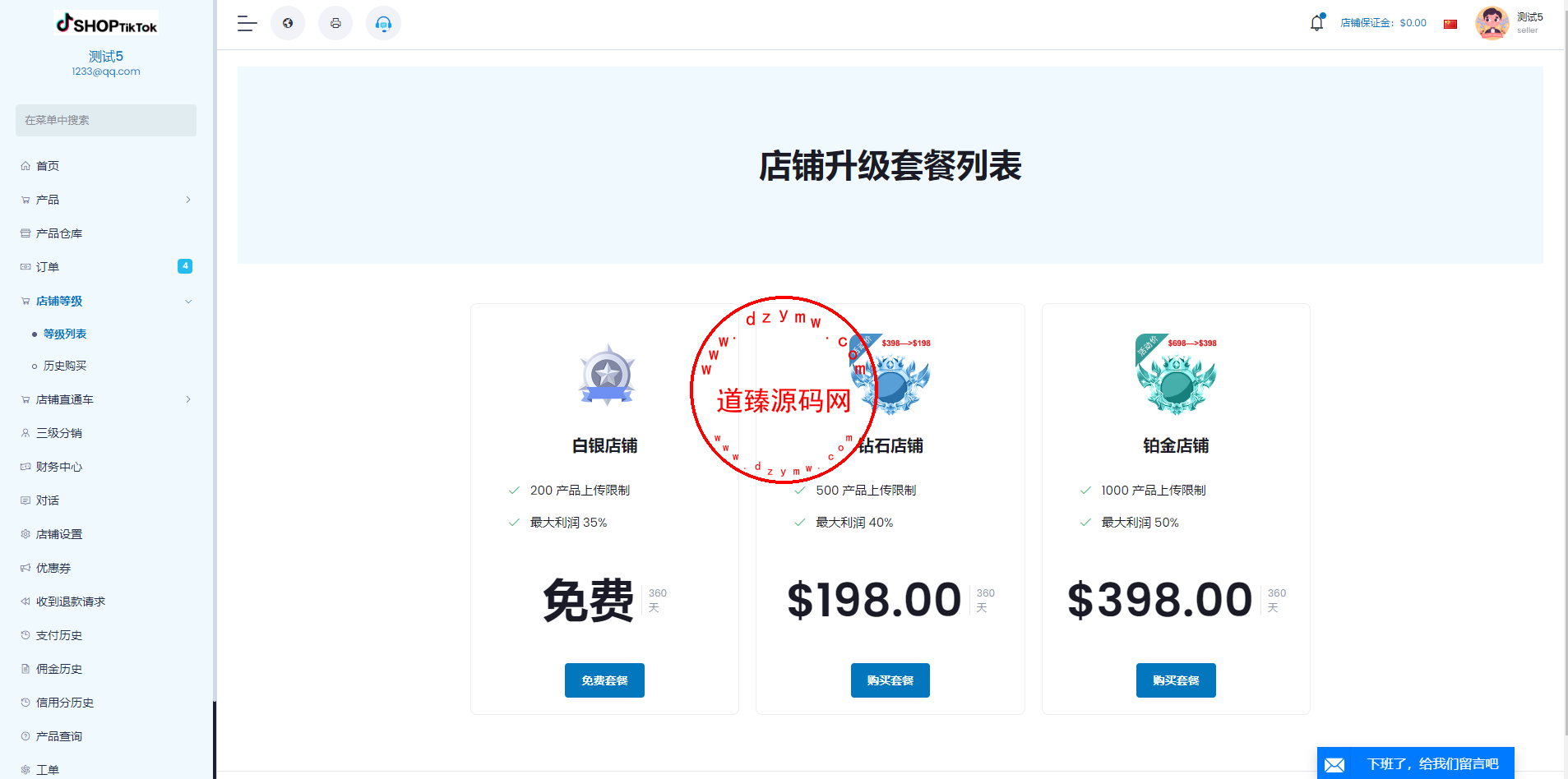Focus the 在菜单中搜索 search field
Image resolution: width=1568 pixels, height=779 pixels.
coord(106,120)
